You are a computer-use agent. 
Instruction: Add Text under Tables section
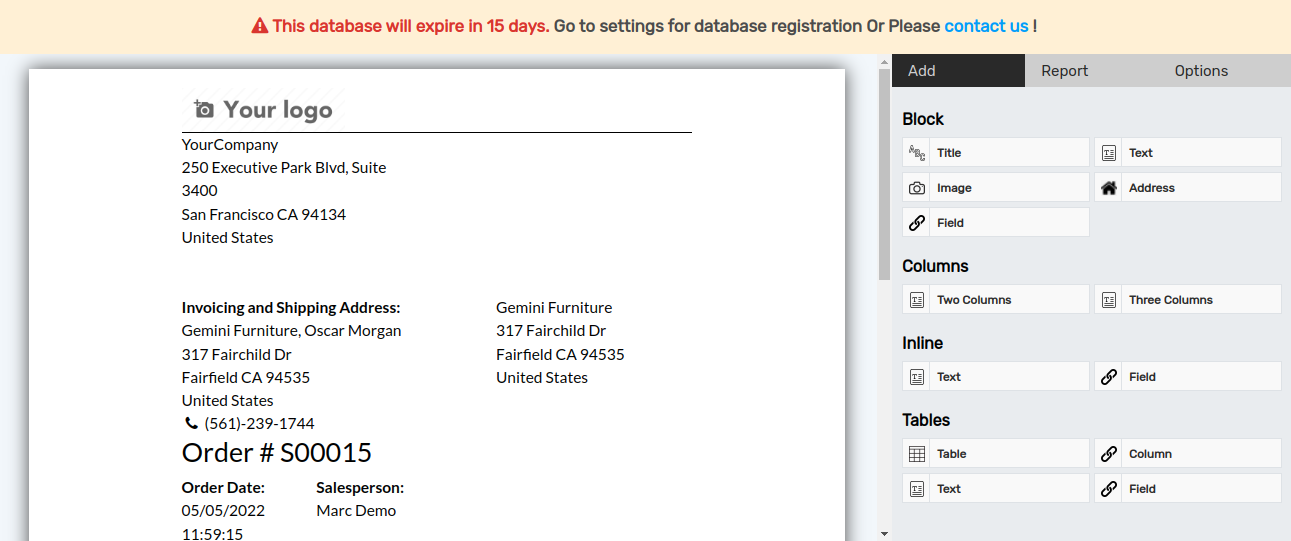click(996, 489)
